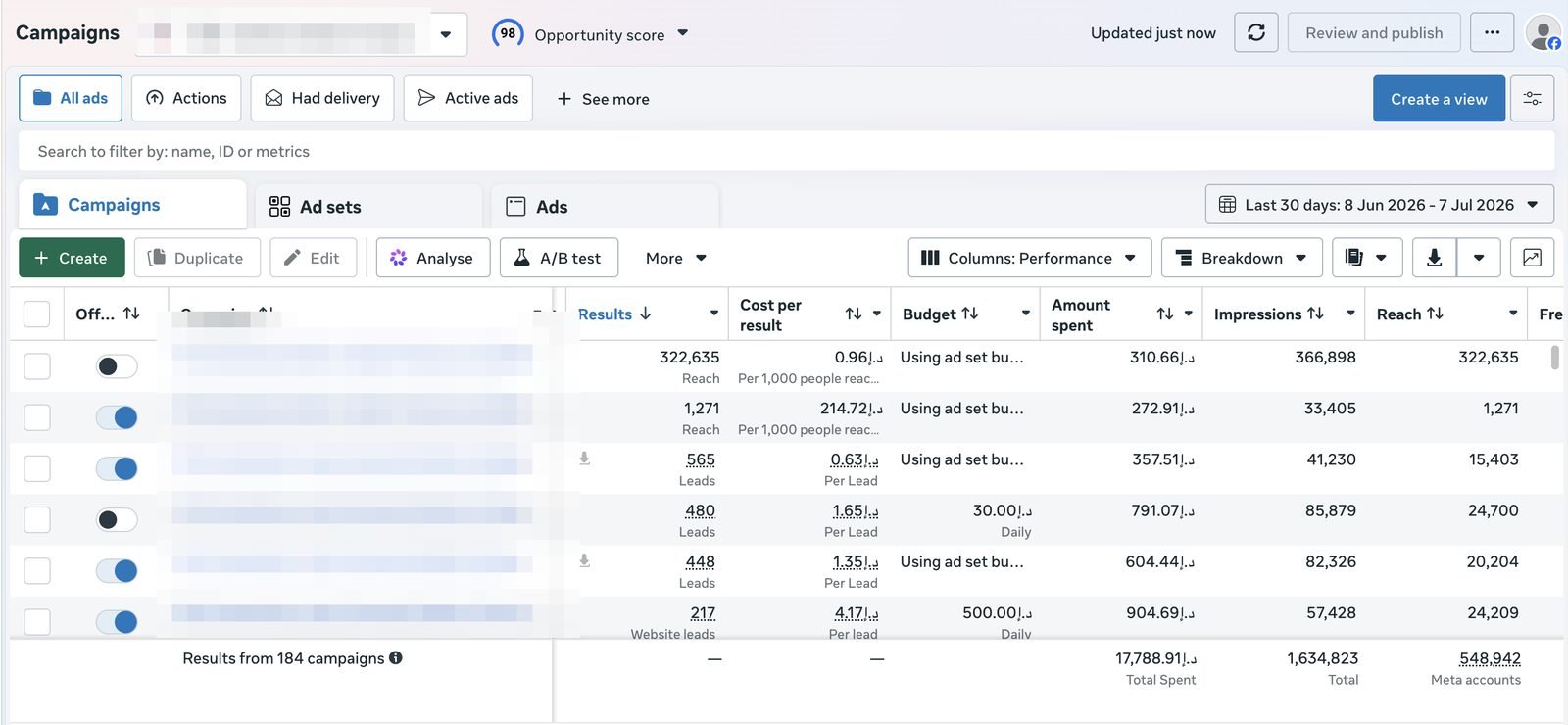The height and width of the screenshot is (725, 1568).
Task: Toggle off campaign with 448 leads
Action: click(x=117, y=570)
